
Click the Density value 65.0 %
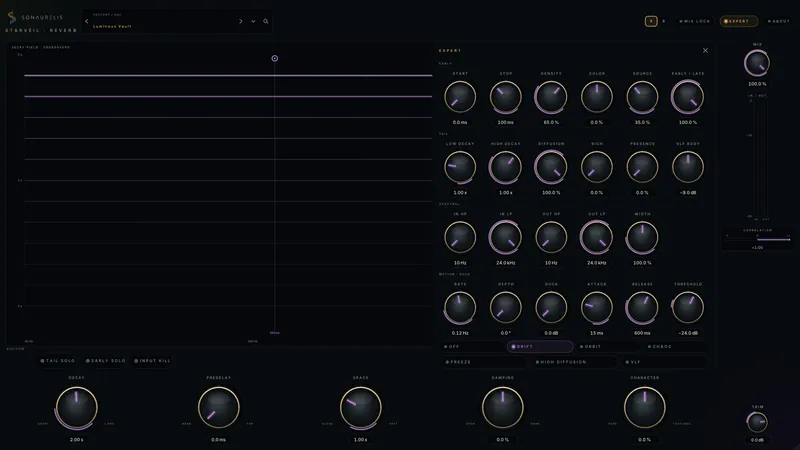pos(551,122)
